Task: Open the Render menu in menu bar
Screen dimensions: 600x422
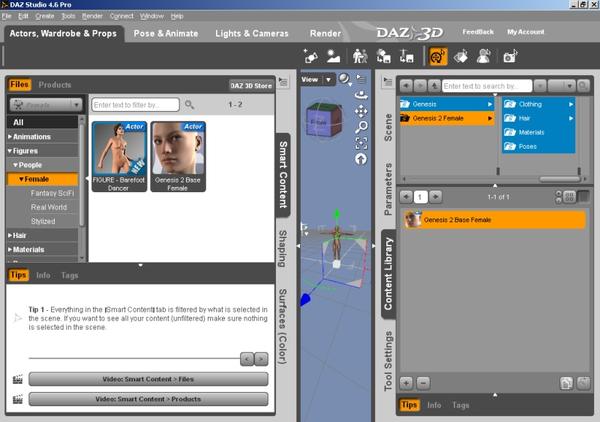Action: pyautogui.click(x=92, y=16)
